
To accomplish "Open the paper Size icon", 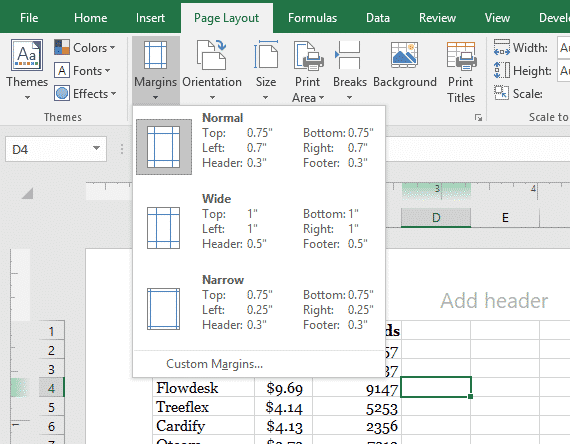I will pos(266,55).
